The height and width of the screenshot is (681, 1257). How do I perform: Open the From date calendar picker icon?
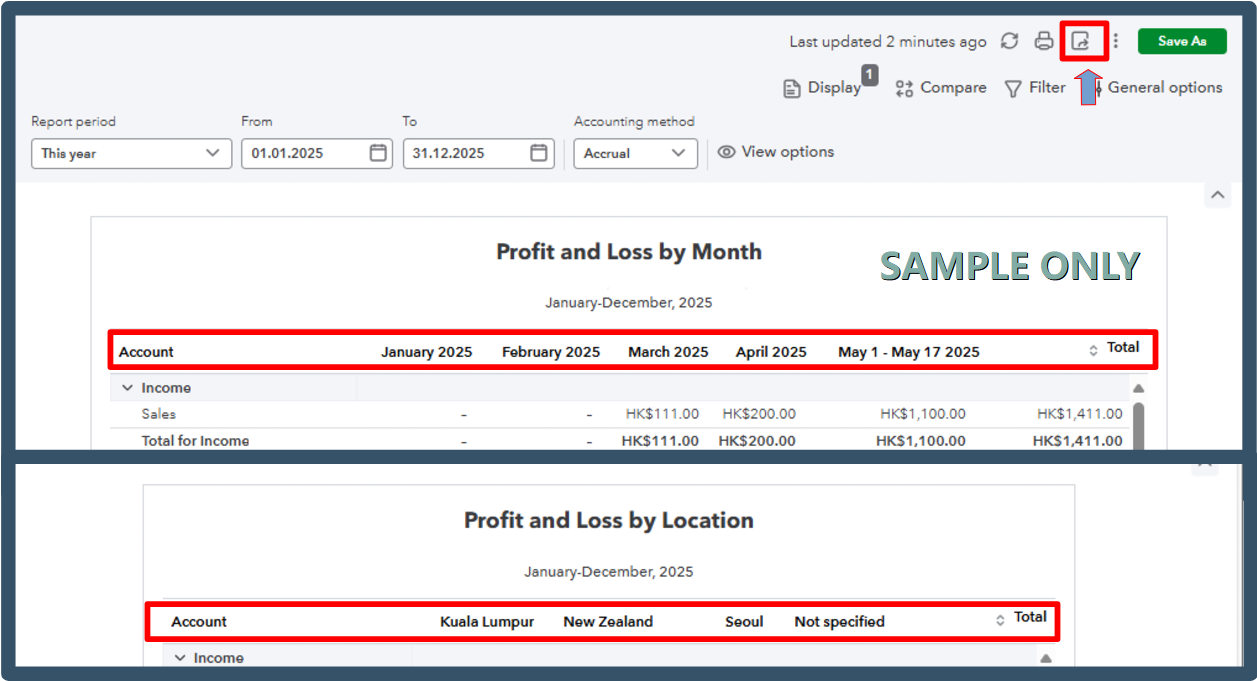click(x=378, y=153)
